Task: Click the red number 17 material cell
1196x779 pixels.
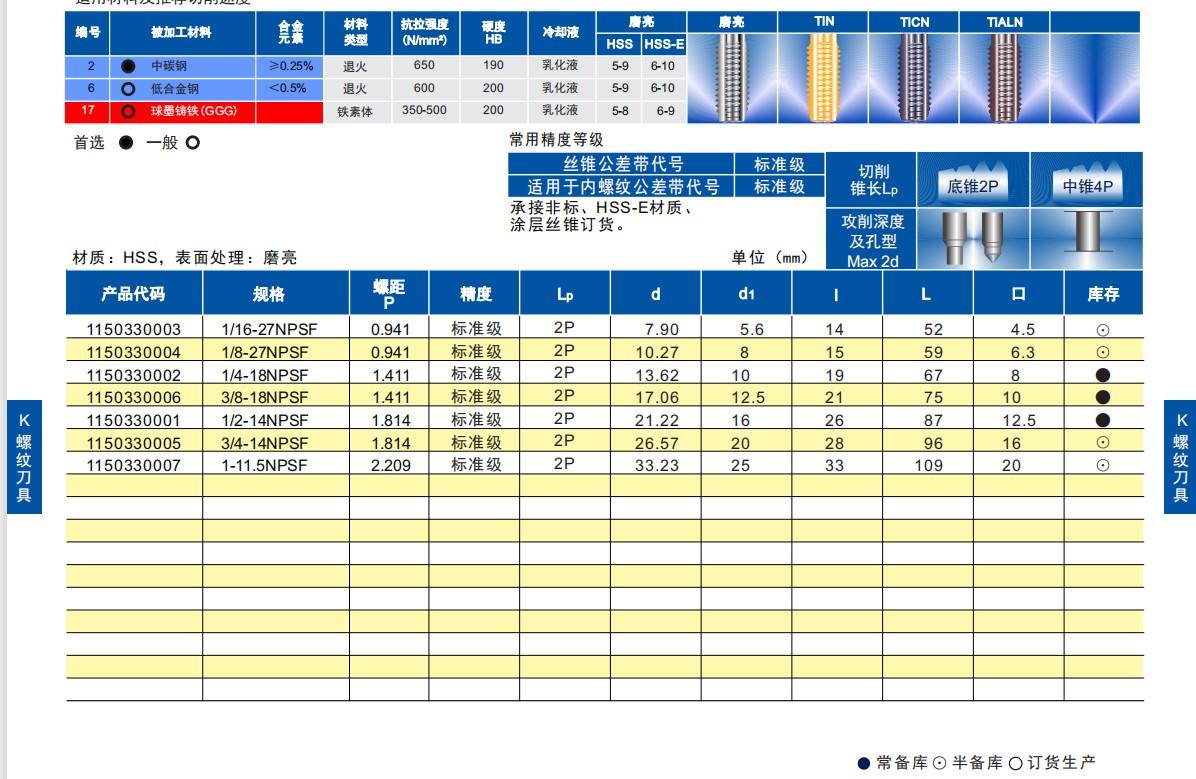Action: pyautogui.click(x=88, y=111)
